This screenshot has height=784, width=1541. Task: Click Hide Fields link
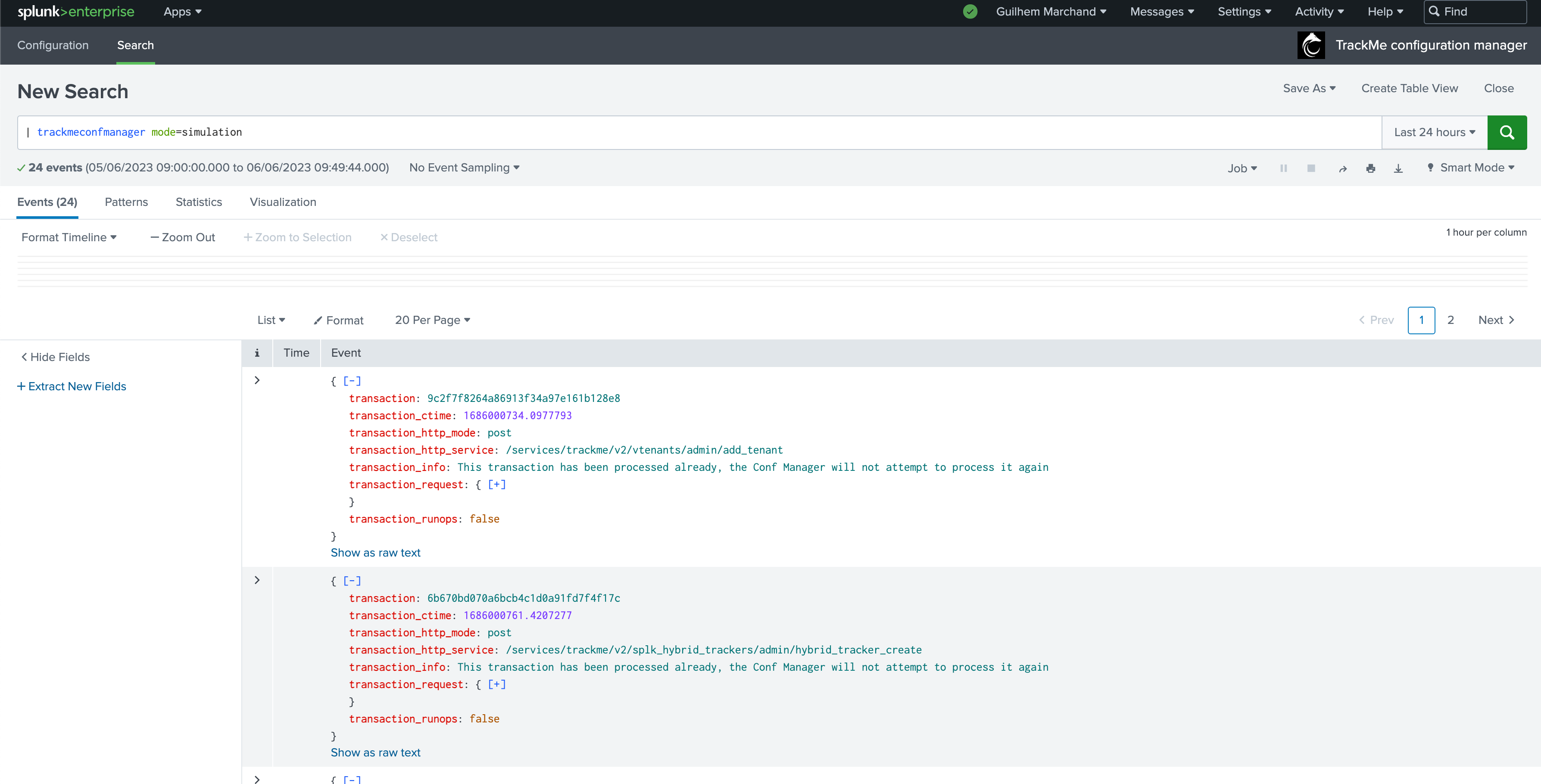(x=56, y=357)
